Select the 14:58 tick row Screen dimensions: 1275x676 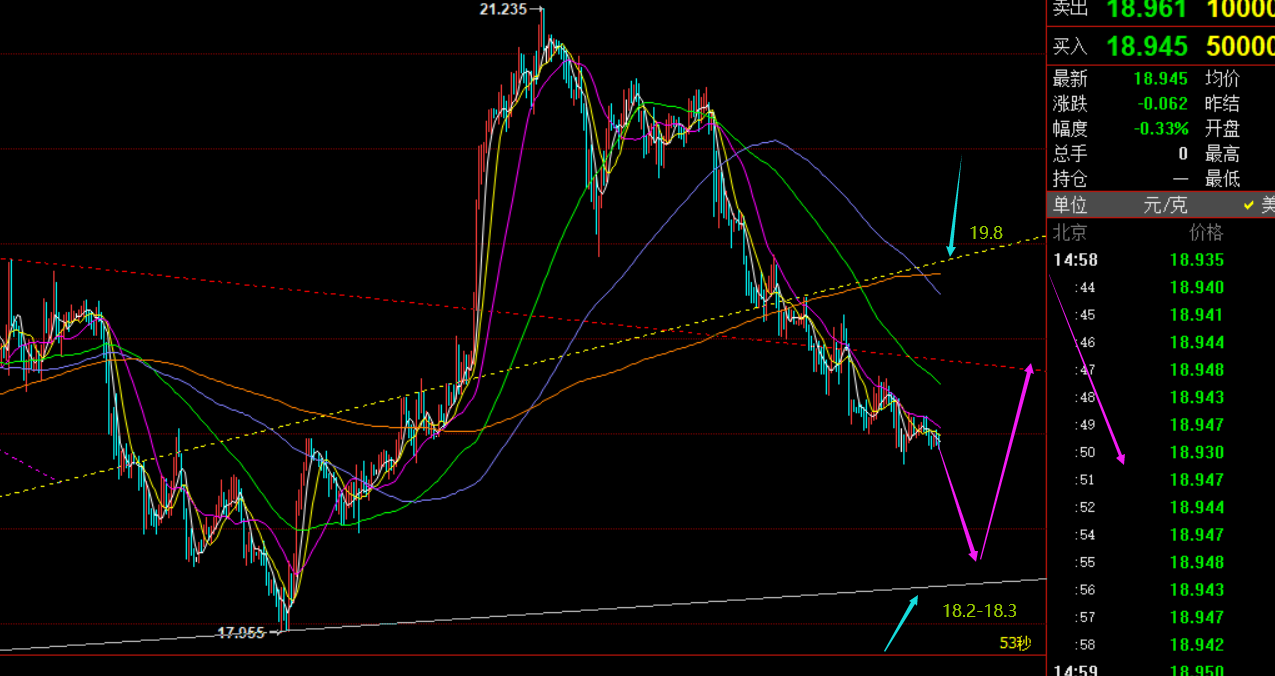pyautogui.click(x=1160, y=260)
